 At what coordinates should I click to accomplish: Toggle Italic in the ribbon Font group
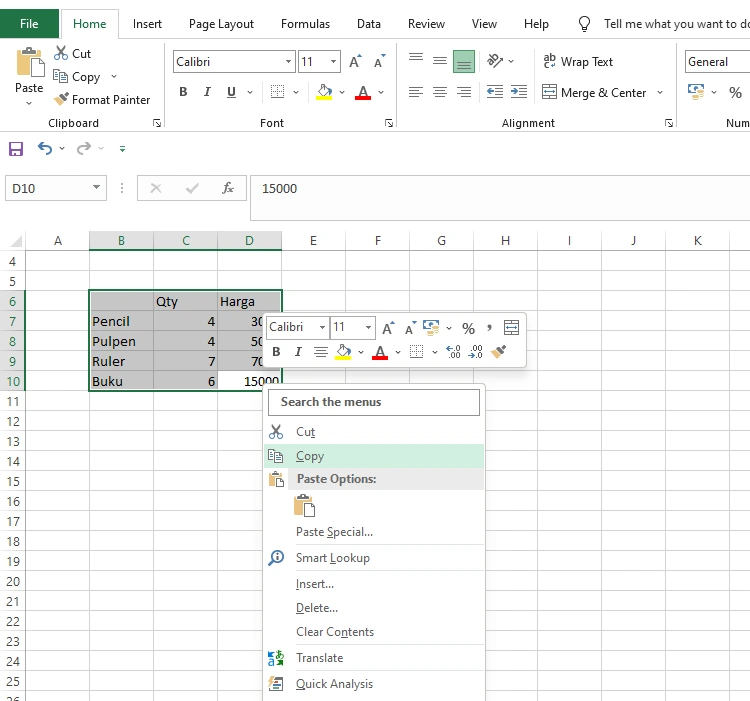[207, 92]
